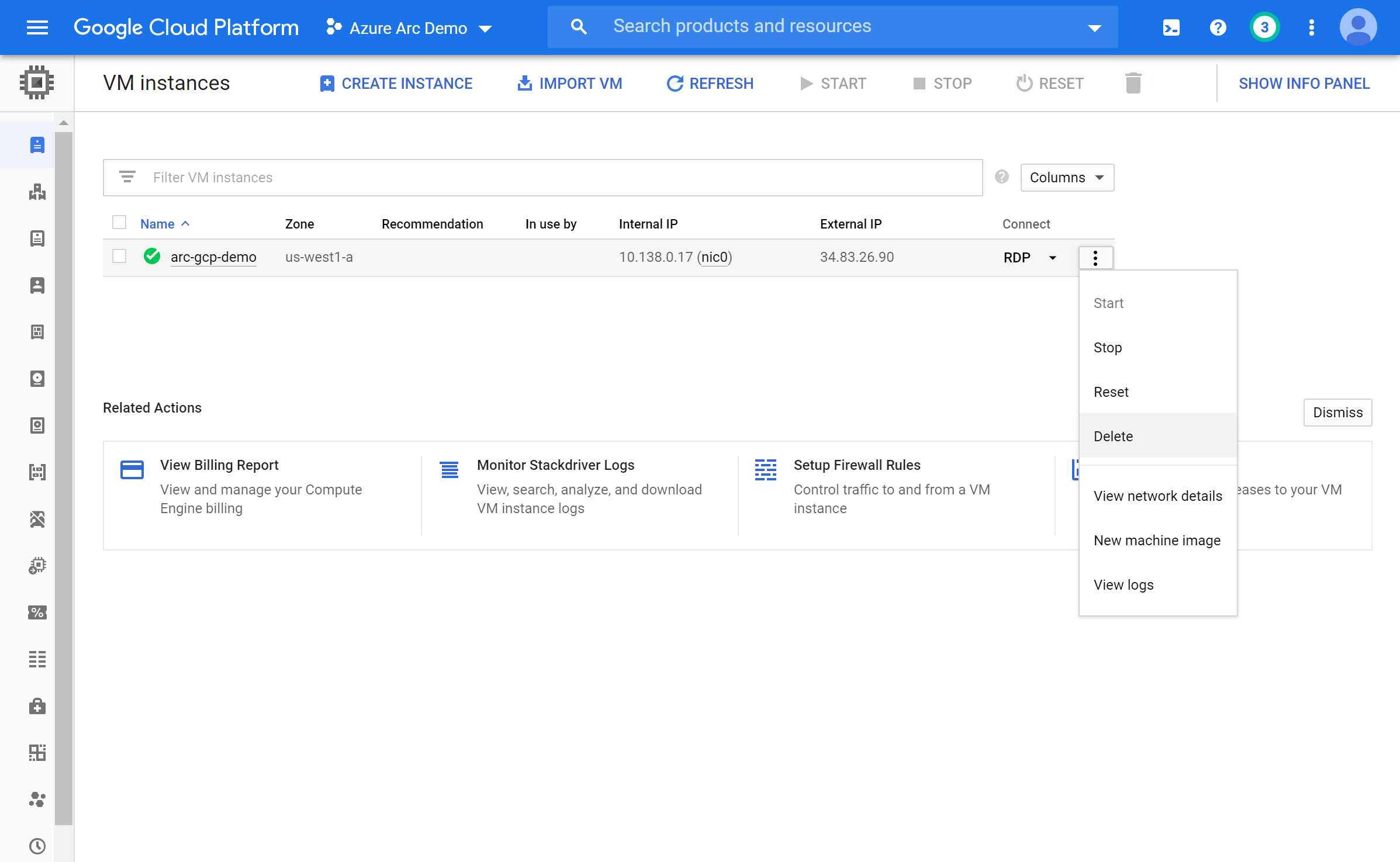Choose Stop in the context menu

tap(1158, 348)
